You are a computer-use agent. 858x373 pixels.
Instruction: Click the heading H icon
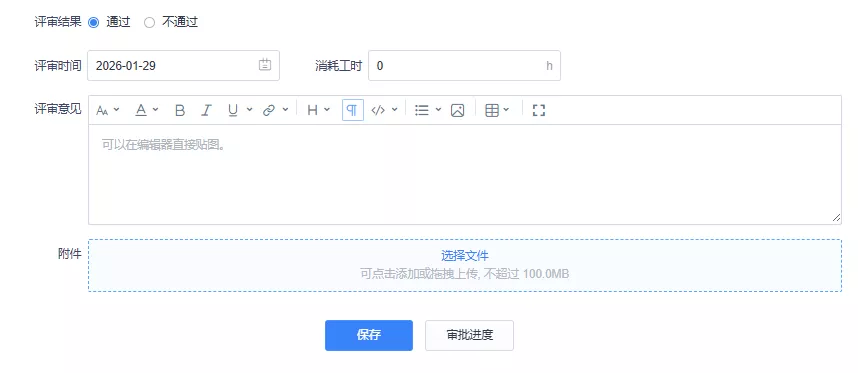click(312, 110)
